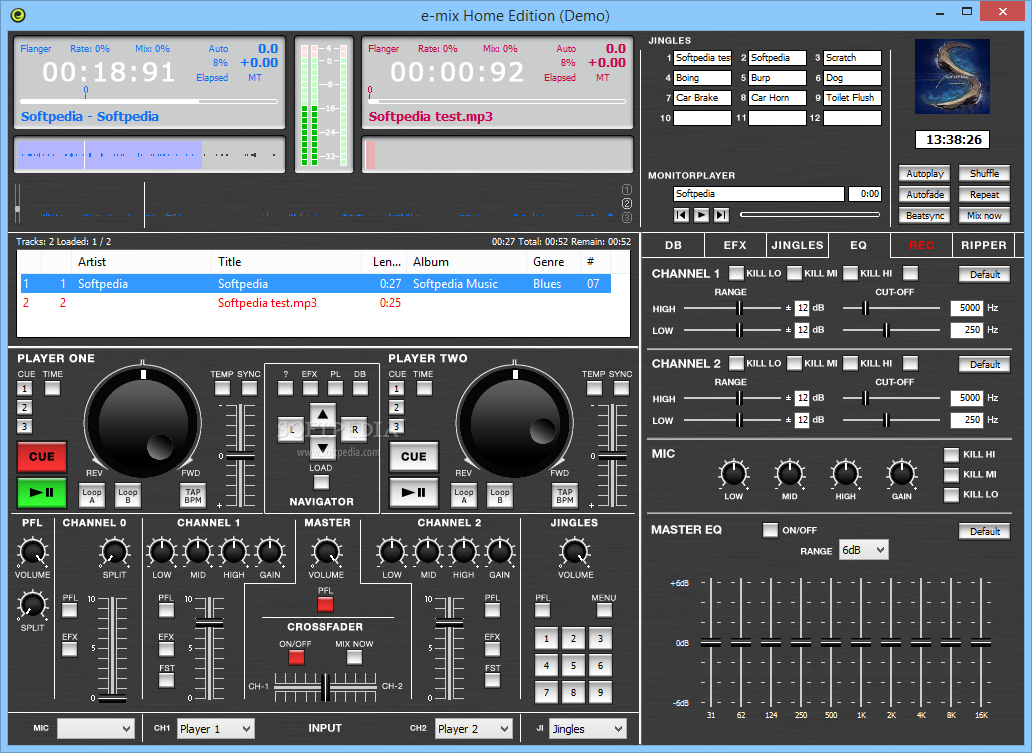
Task: Click Jingles keypad button 1
Action: [x=546, y=638]
